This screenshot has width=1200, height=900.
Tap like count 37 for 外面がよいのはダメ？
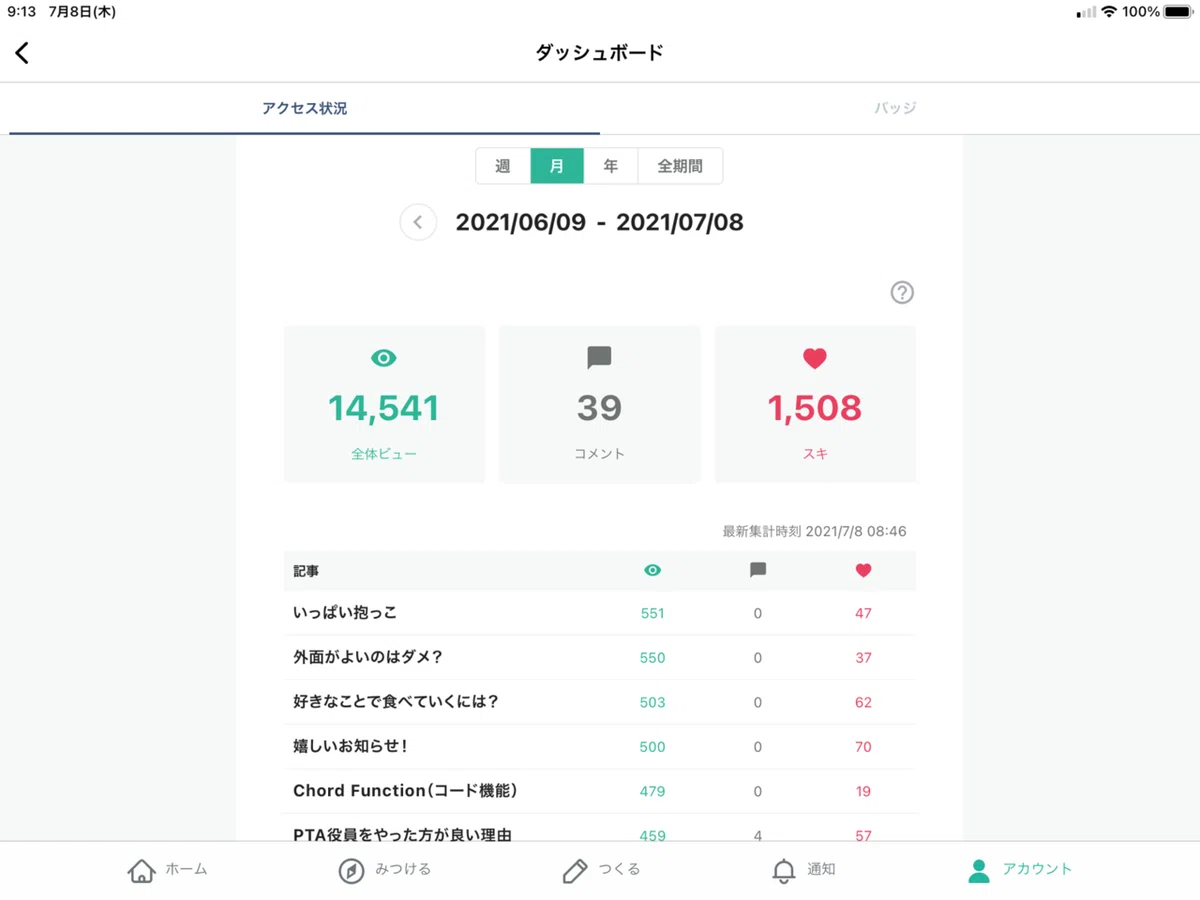(864, 658)
